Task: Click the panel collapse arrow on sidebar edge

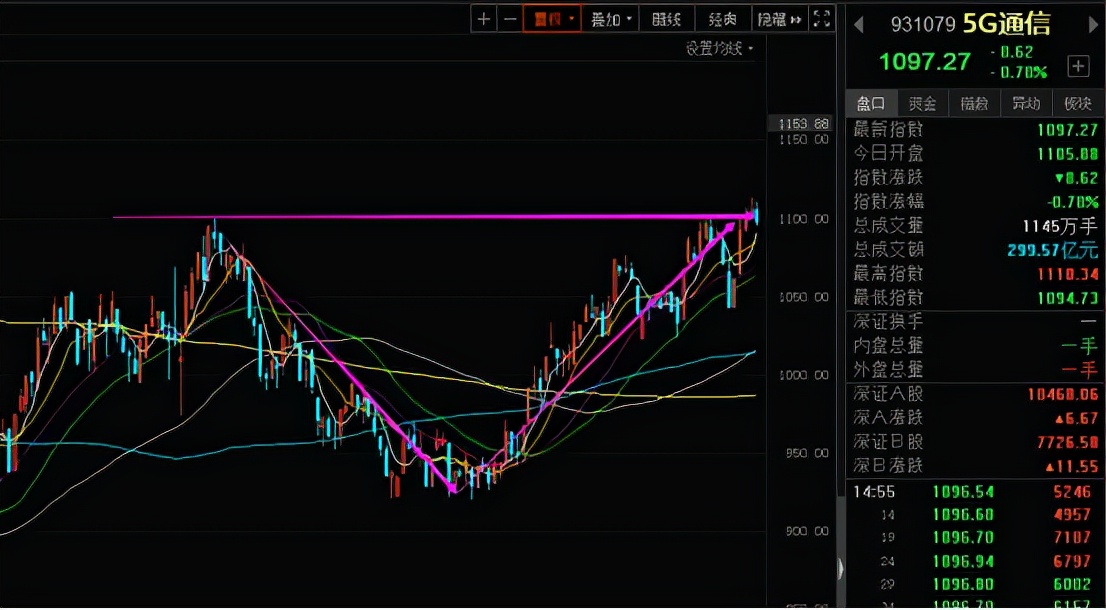Action: [x=840, y=569]
